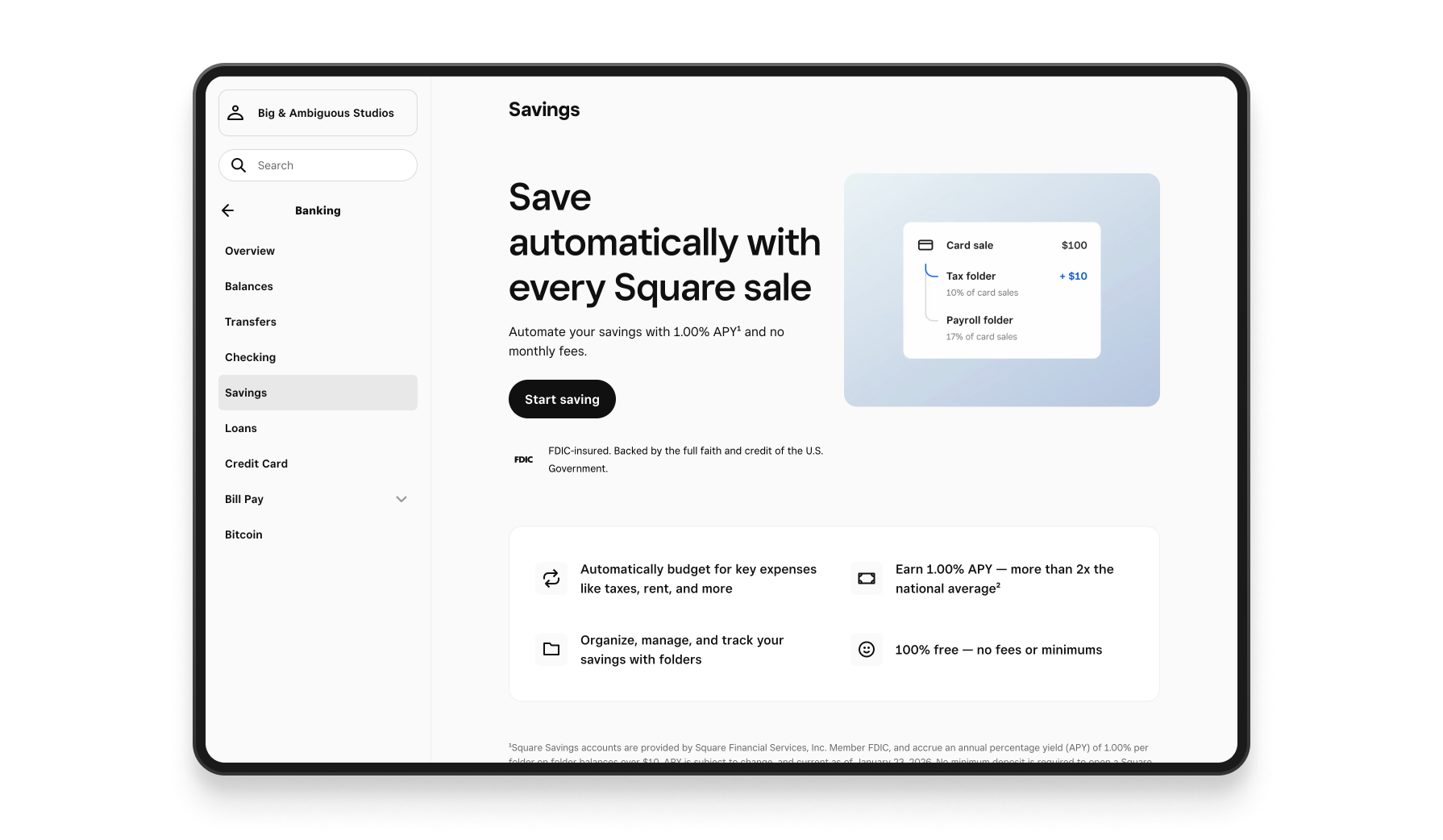Select the Payroll folder entry in the illustration
The height and width of the screenshot is (840, 1443).
pyautogui.click(x=979, y=320)
